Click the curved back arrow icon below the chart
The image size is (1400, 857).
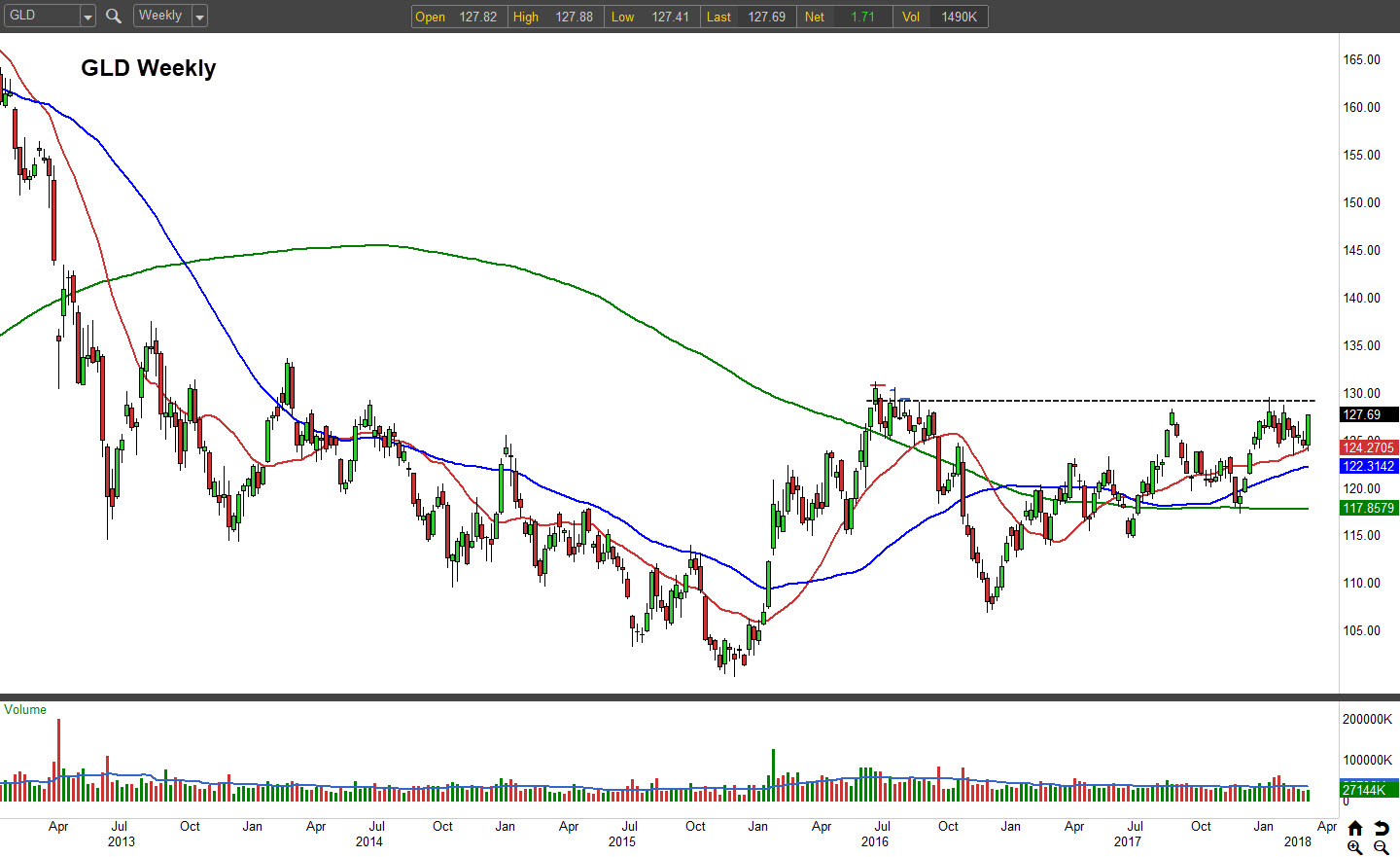tap(1382, 829)
